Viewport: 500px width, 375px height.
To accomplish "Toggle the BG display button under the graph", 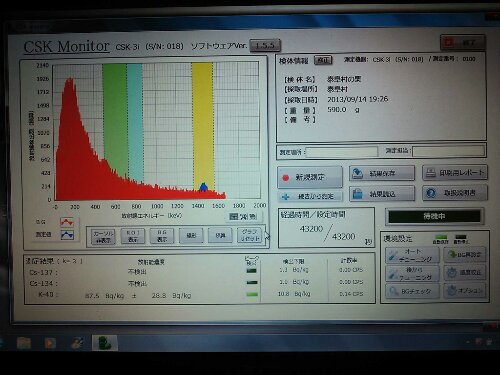I will tap(162, 236).
